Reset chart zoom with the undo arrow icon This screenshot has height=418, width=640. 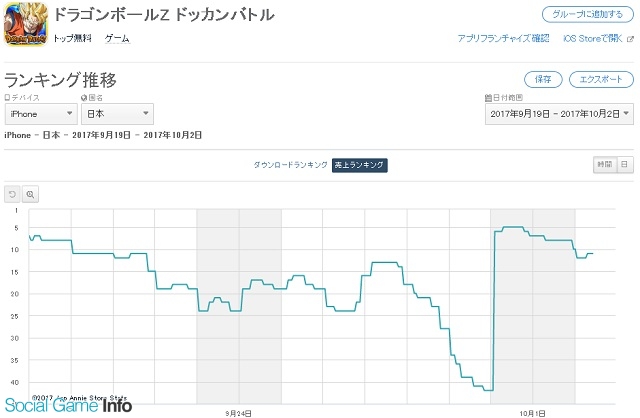[x=12, y=194]
